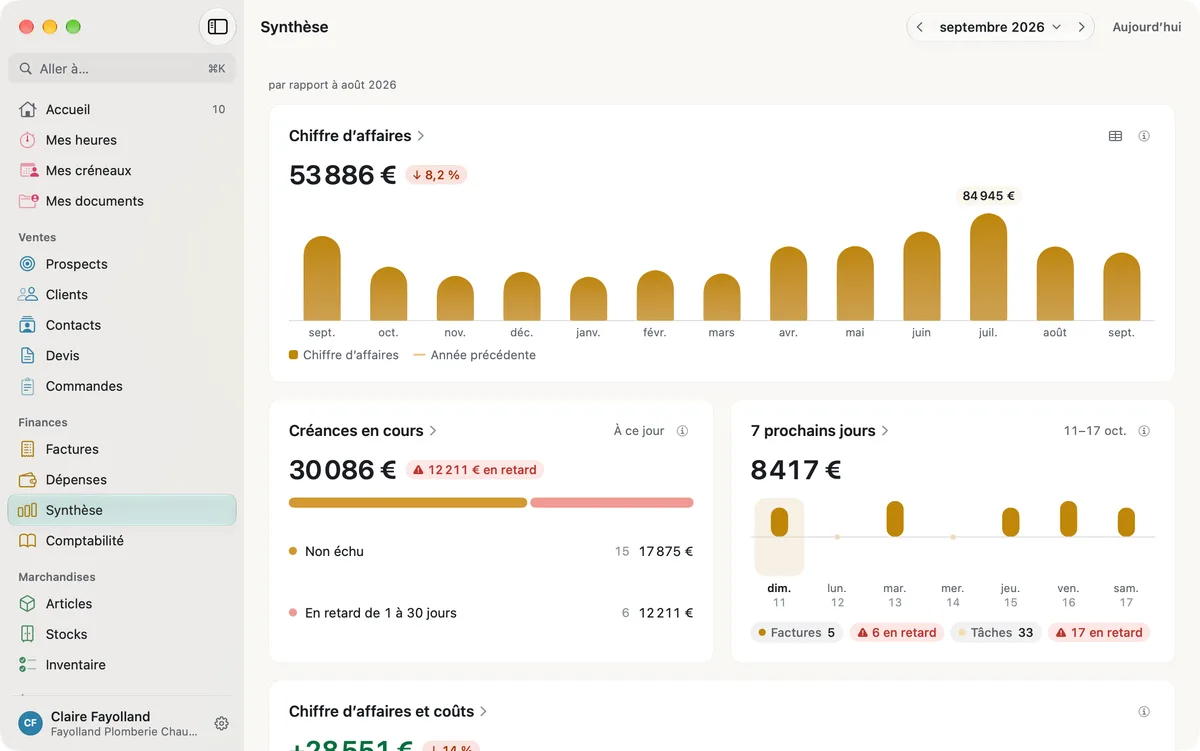This screenshot has width=1200, height=751.
Task: Click the CF user avatar
Action: (x=31, y=723)
